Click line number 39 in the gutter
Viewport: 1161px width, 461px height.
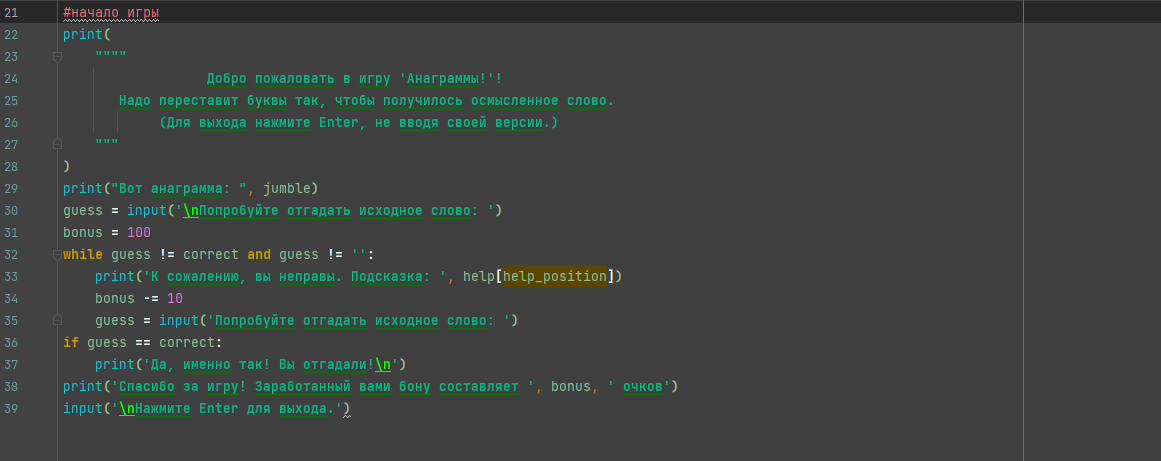point(11,408)
